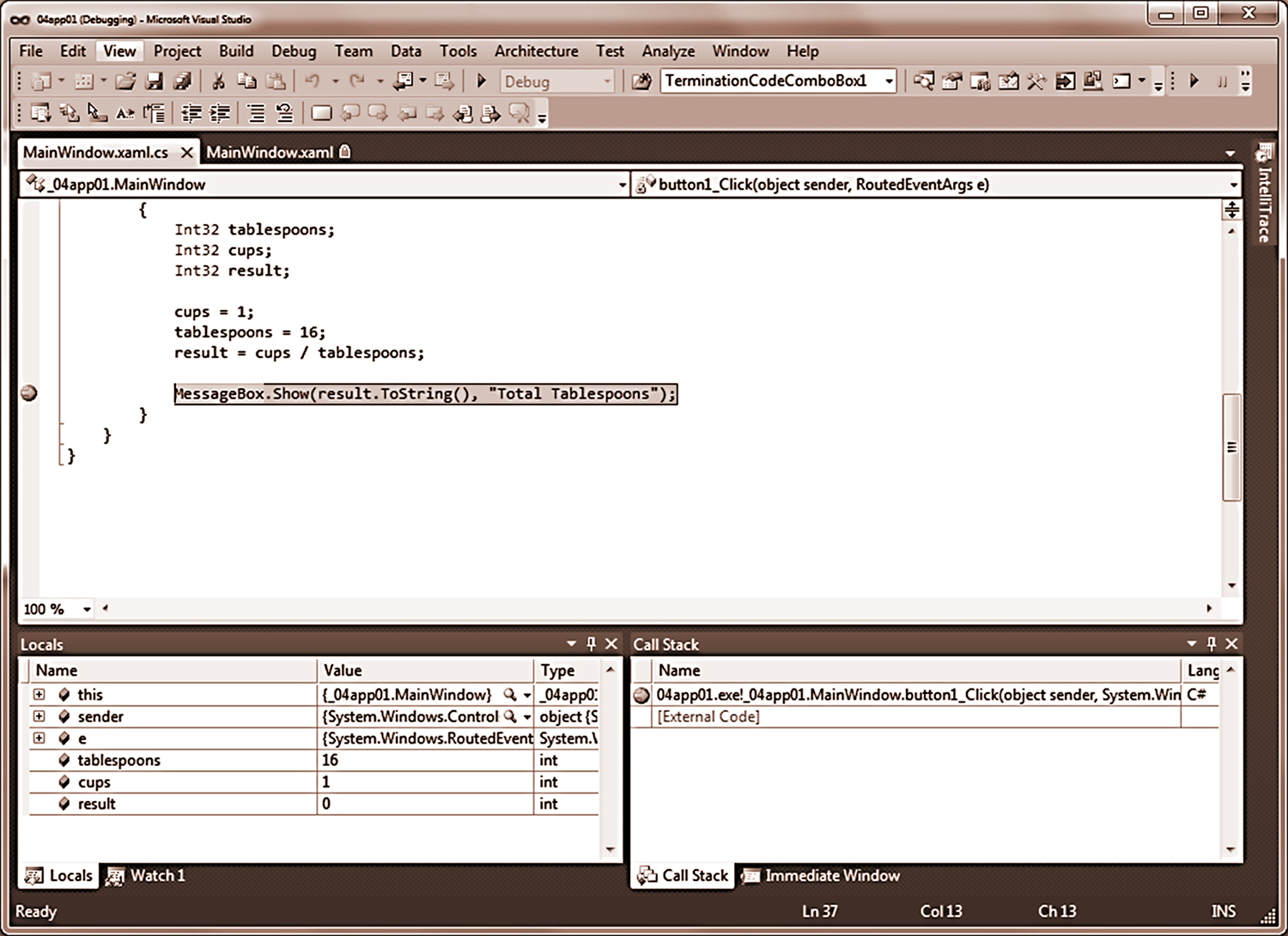Close the Locals panel
This screenshot has width=1288, height=936.
click(x=611, y=644)
